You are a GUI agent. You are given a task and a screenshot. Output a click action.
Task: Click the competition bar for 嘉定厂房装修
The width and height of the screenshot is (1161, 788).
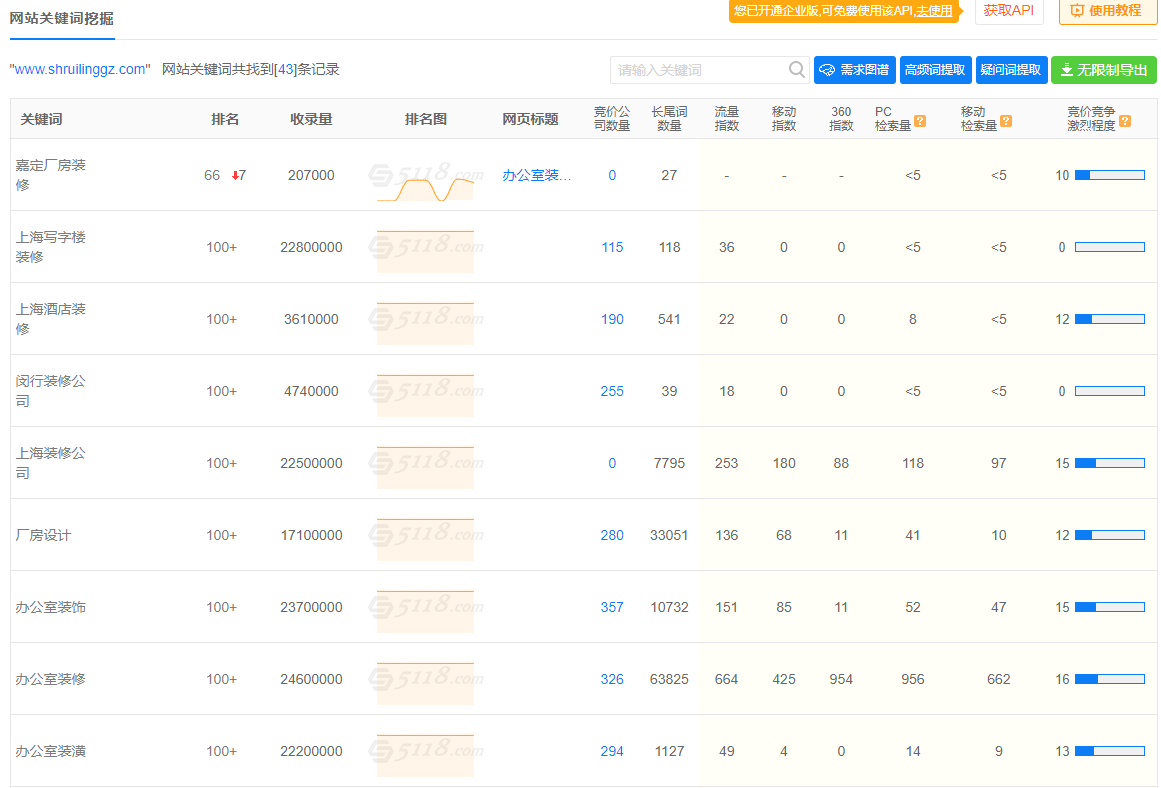tap(1110, 176)
